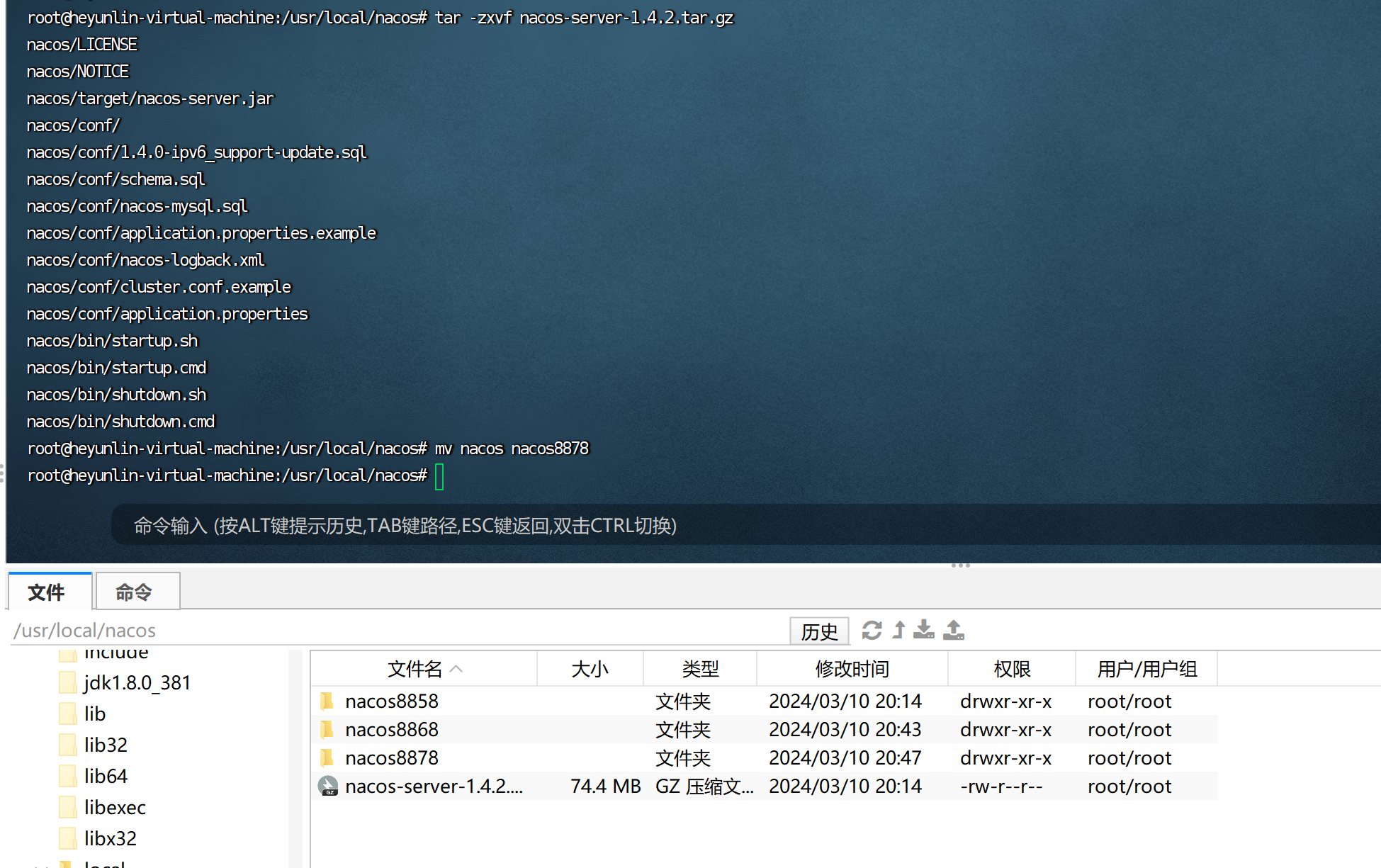Sort by the 大小 column header
Image resolution: width=1381 pixels, height=868 pixels.
pyautogui.click(x=590, y=668)
